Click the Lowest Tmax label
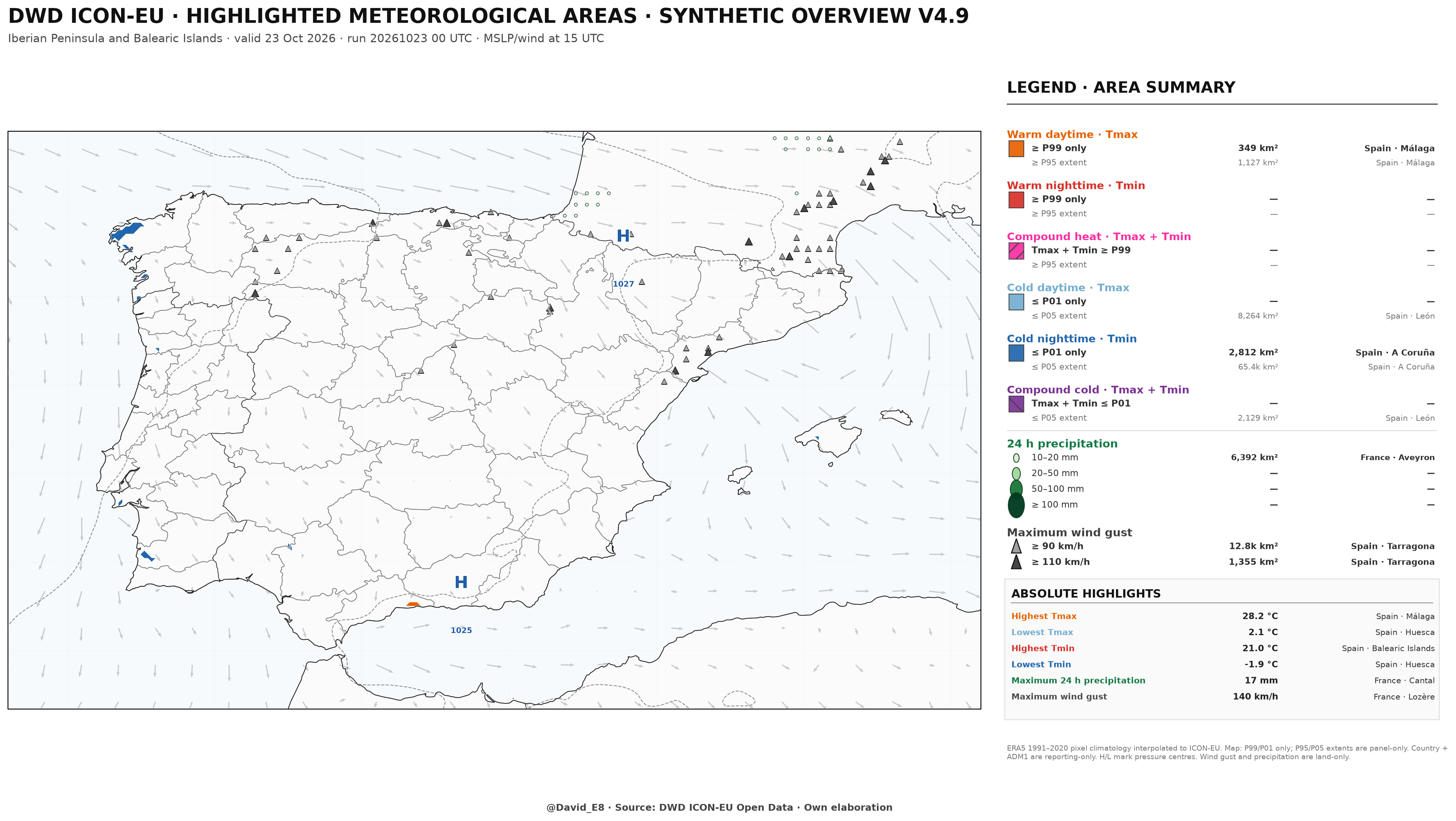1456x821 pixels. pos(1042,632)
